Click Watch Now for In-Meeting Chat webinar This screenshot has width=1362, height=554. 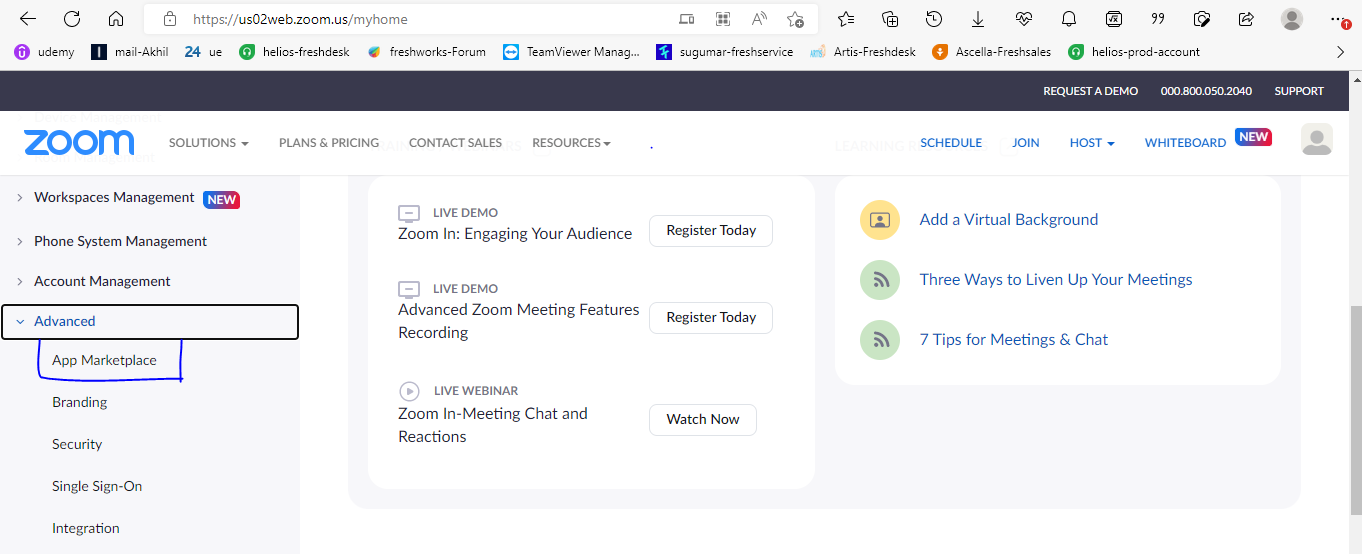coord(703,419)
